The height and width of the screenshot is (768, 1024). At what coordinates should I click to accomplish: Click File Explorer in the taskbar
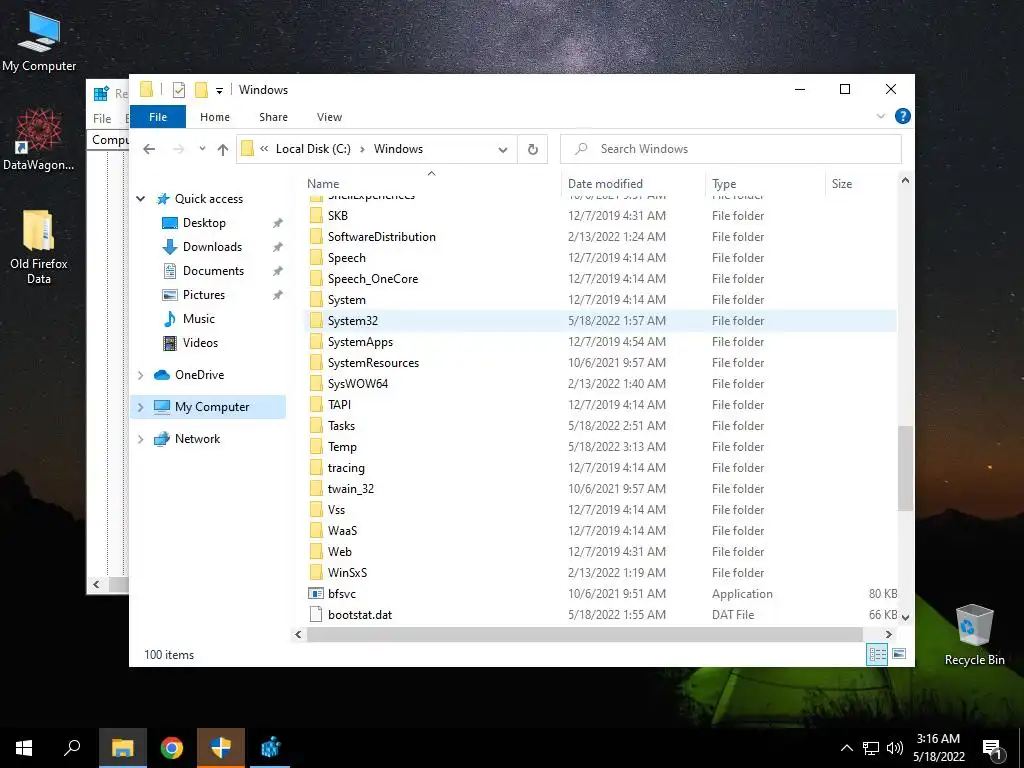point(122,748)
